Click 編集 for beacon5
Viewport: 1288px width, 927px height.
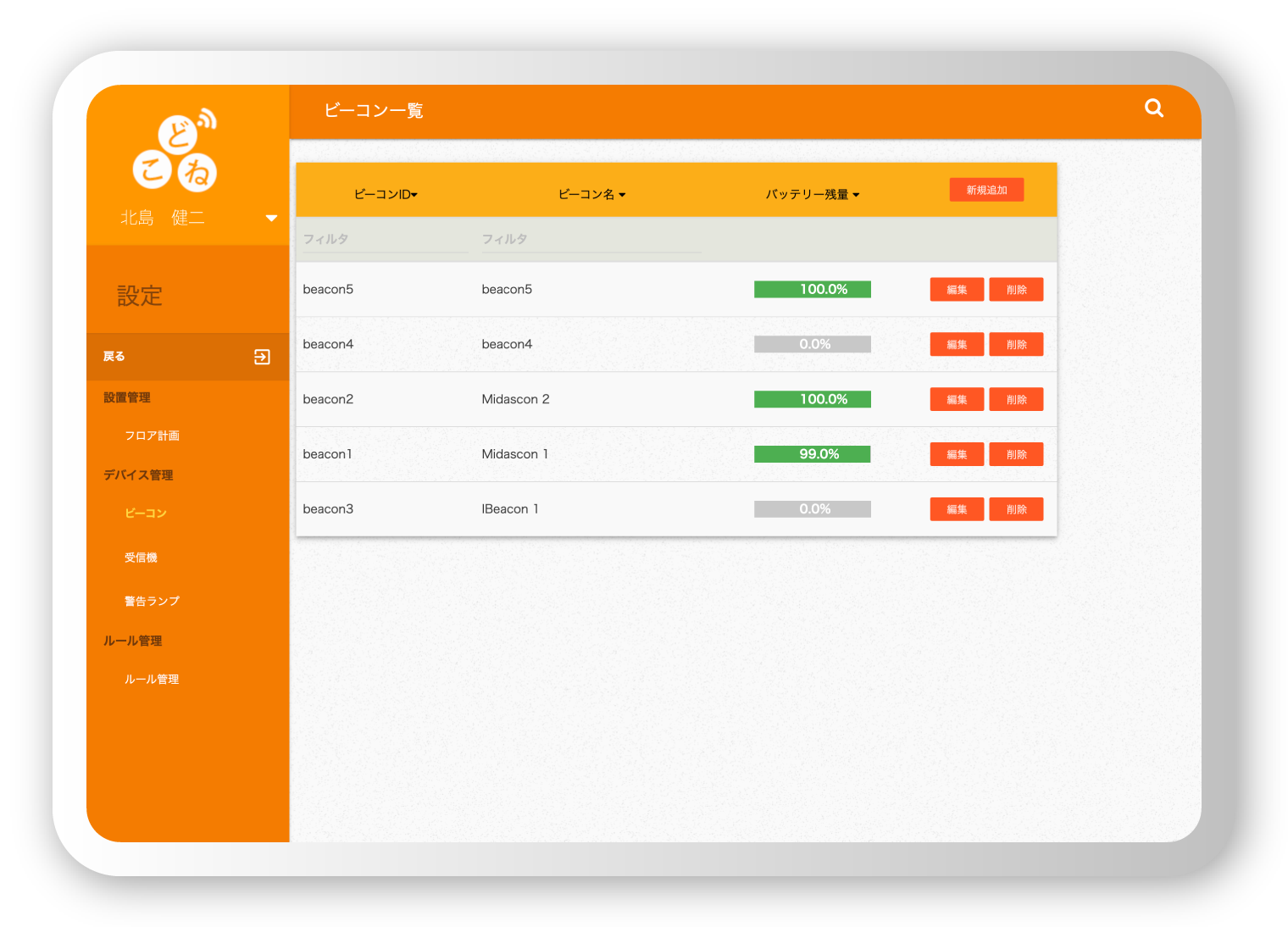point(957,290)
